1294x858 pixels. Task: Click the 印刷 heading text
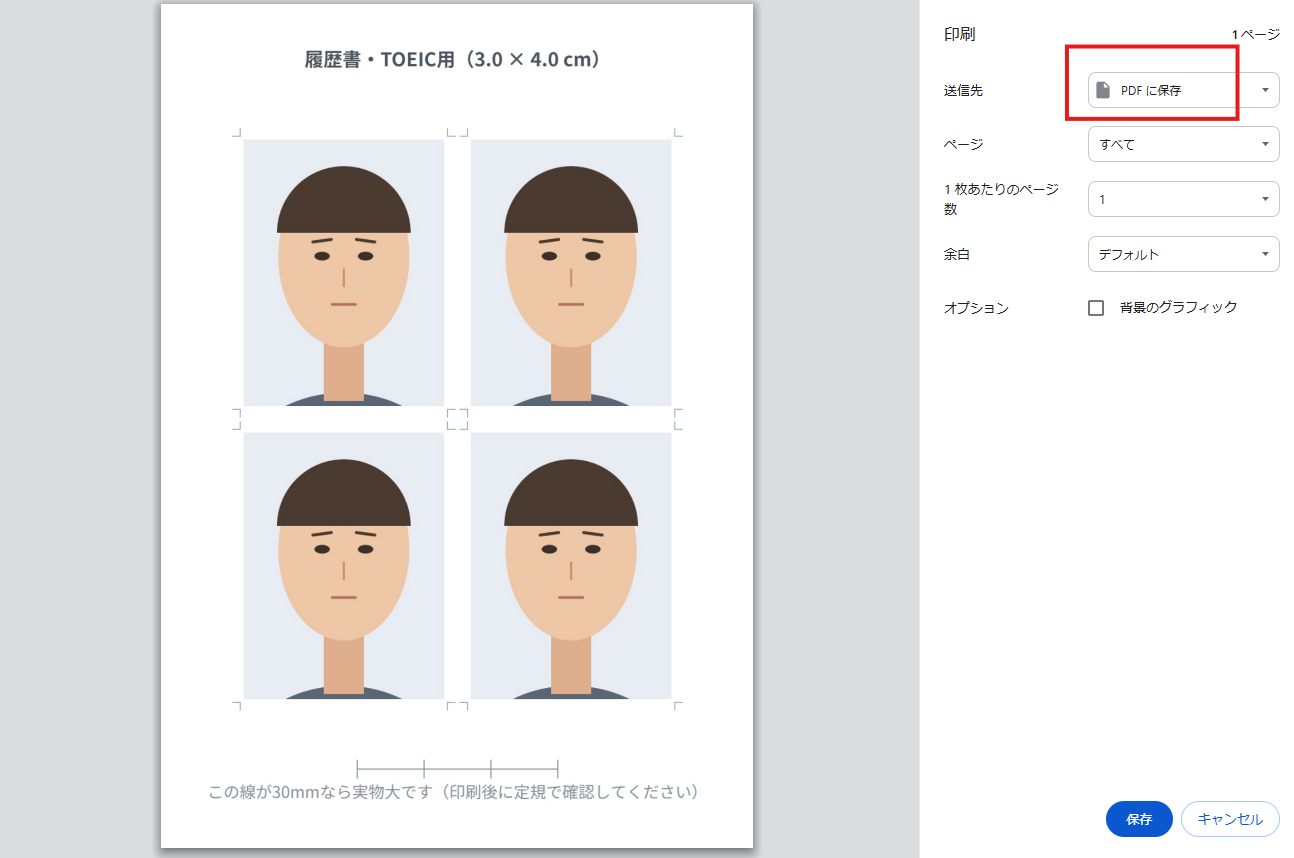pos(960,34)
